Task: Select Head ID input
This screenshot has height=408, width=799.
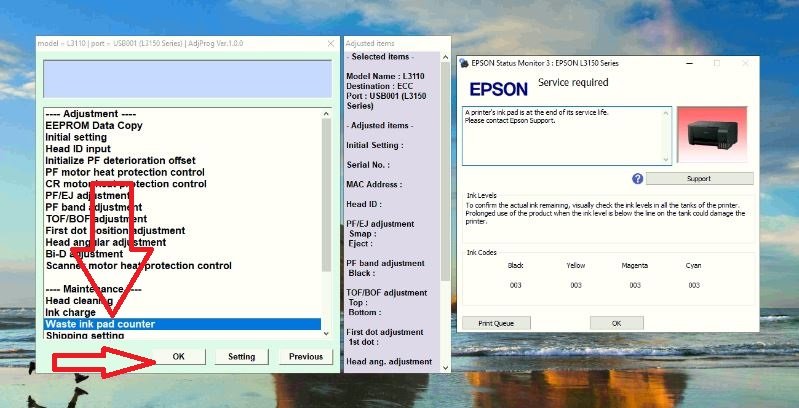Action: [78, 149]
